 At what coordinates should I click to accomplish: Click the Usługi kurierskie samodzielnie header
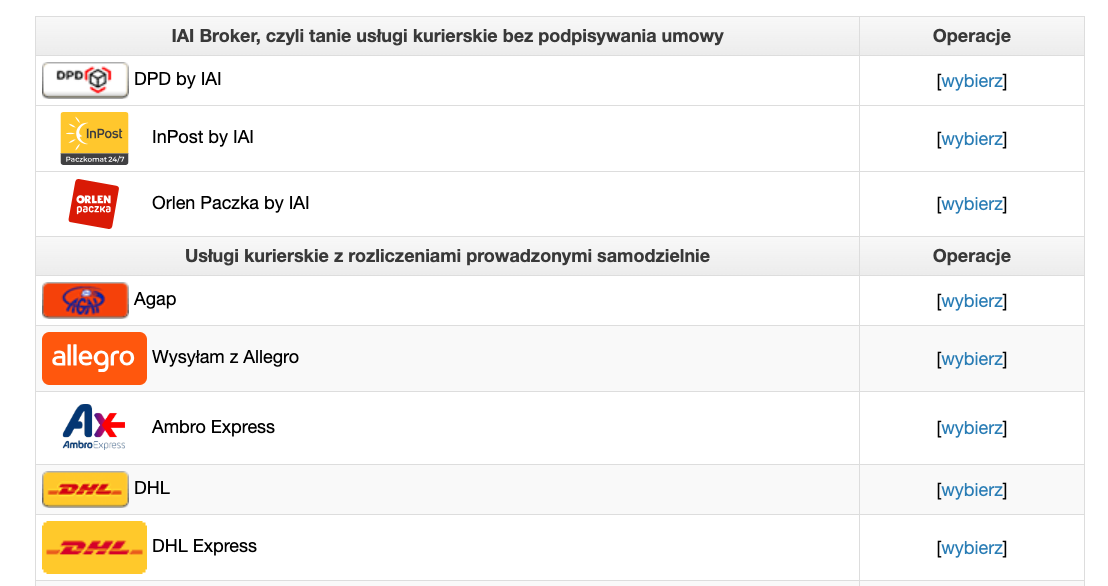tap(447, 256)
